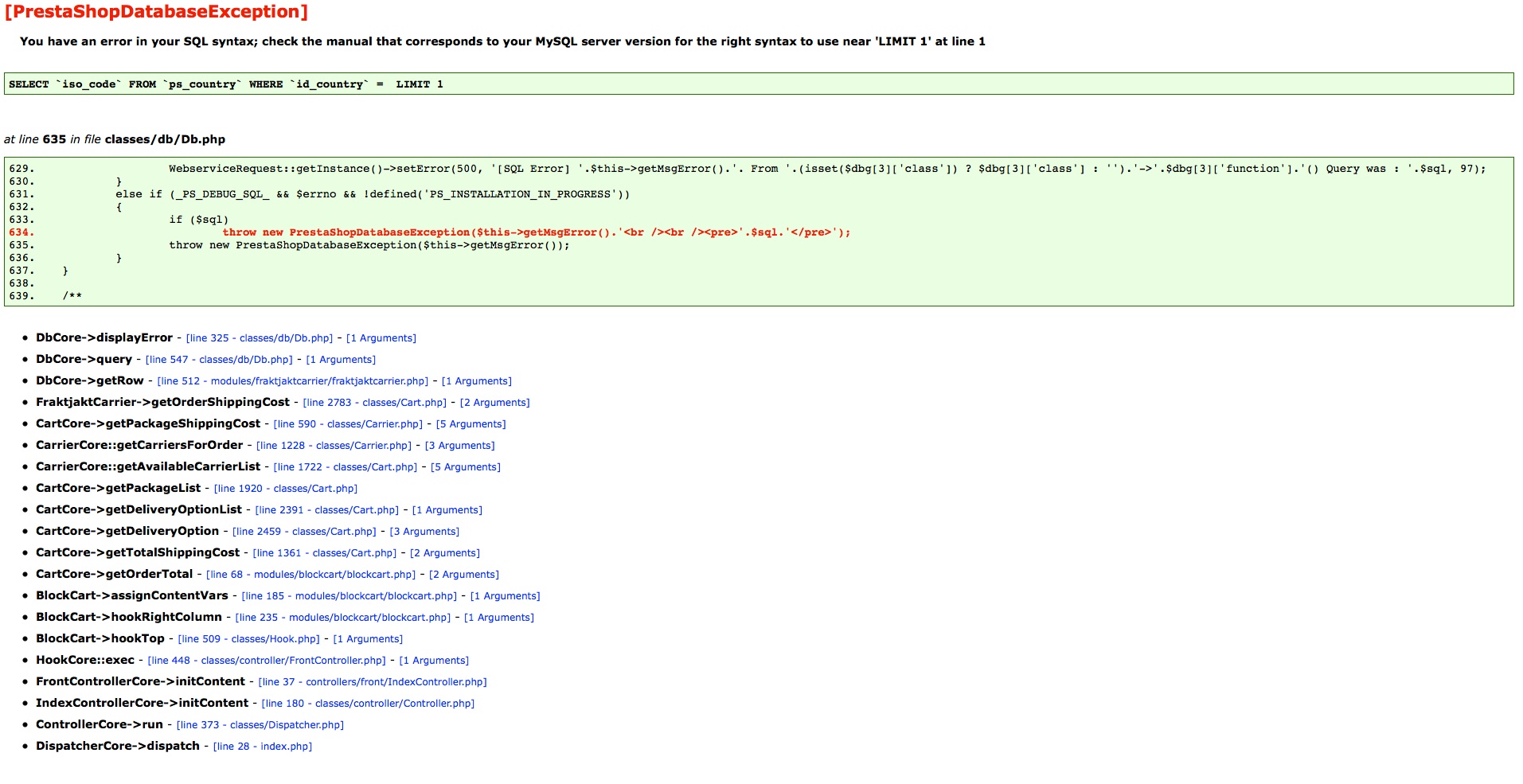The height and width of the screenshot is (784, 1523).
Task: Show arguments for BlockCart->hookTop
Action: [368, 639]
